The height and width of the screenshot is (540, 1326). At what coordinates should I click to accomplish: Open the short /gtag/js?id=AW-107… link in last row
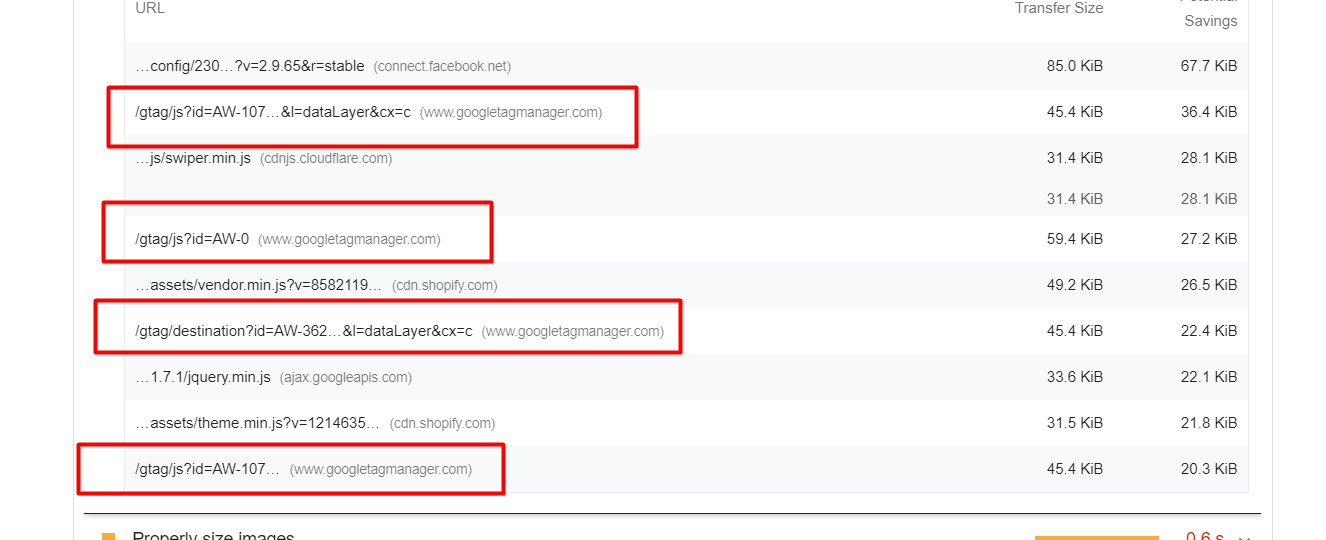tap(208, 469)
